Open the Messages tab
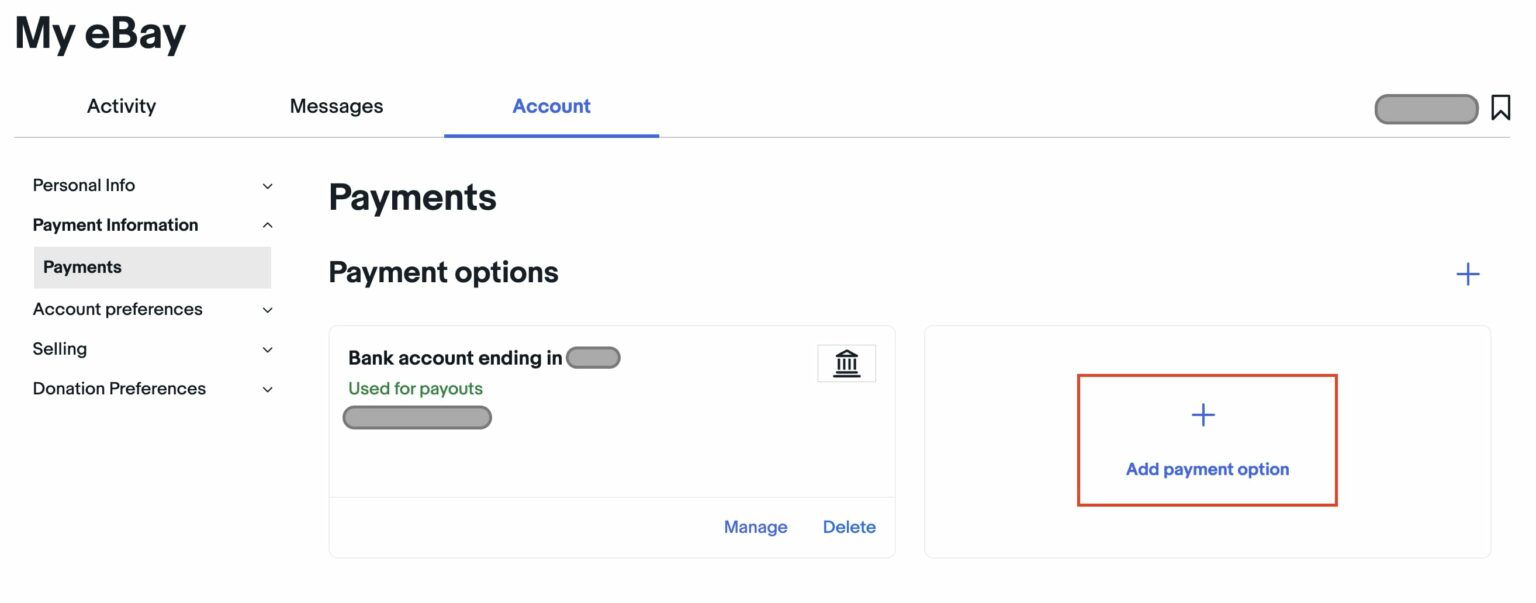1536x603 pixels. 336,106
